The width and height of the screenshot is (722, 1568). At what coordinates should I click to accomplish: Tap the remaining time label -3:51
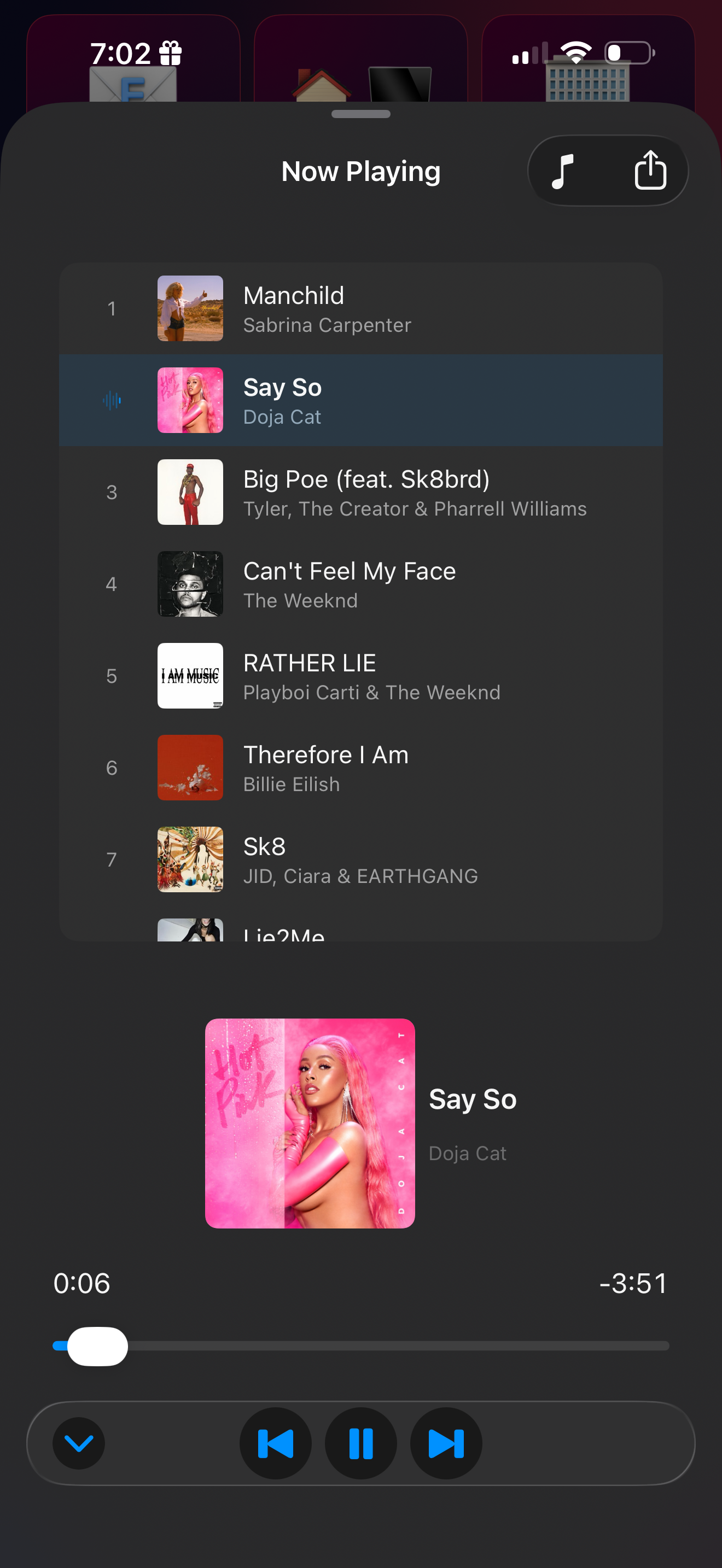pyautogui.click(x=633, y=1283)
